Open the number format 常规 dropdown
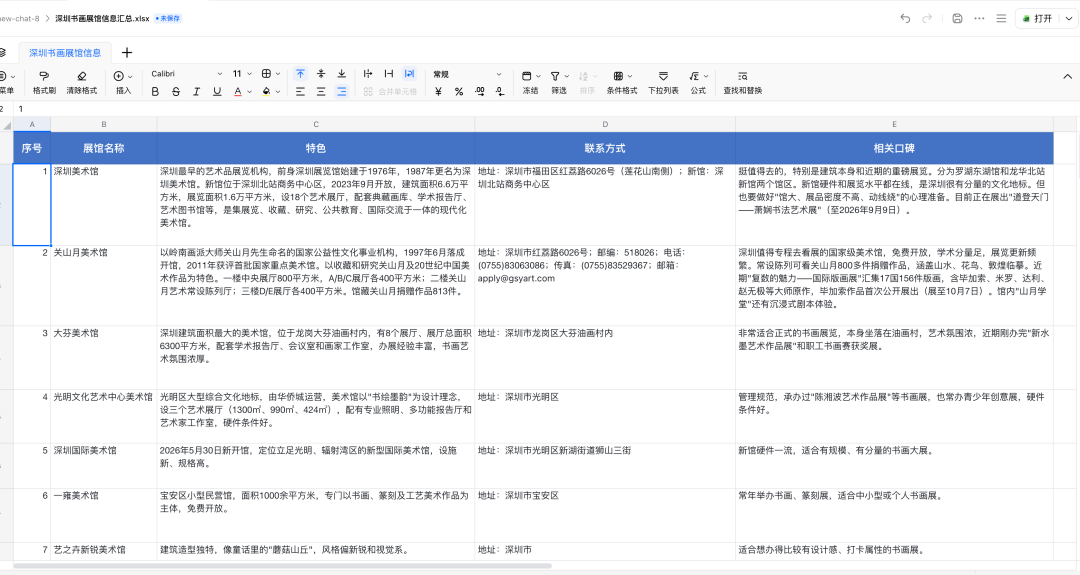Image resolution: width=1080 pixels, height=575 pixels. tap(467, 74)
